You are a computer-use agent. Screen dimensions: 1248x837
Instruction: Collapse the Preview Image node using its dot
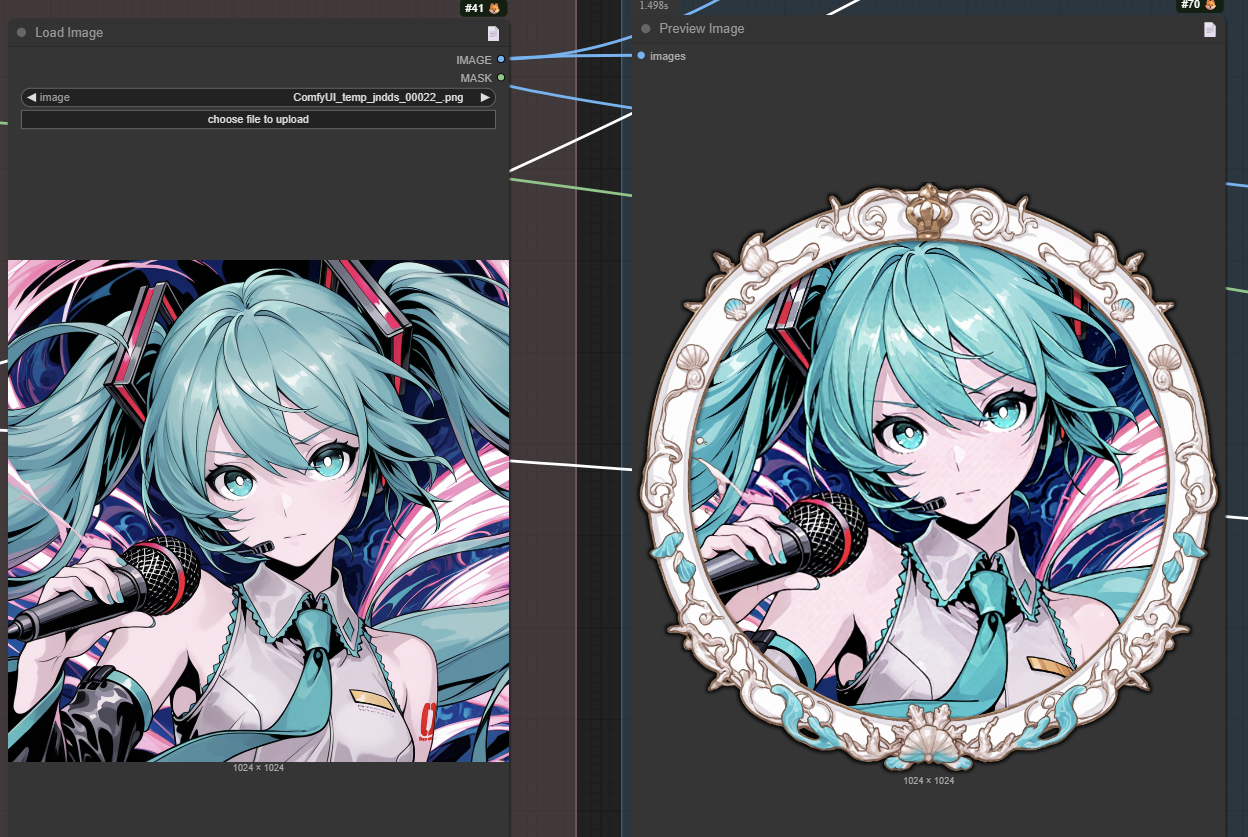645,29
